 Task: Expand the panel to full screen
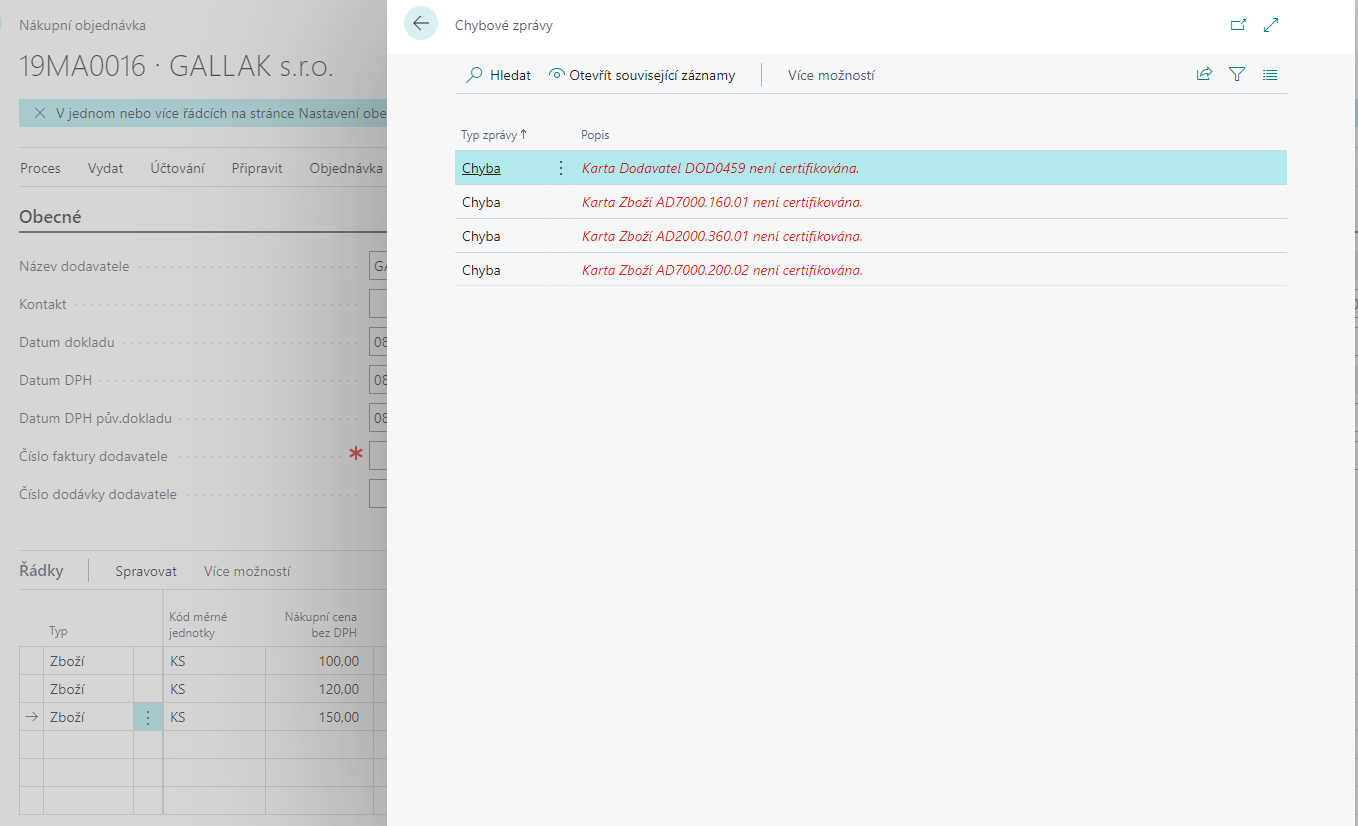(1271, 25)
